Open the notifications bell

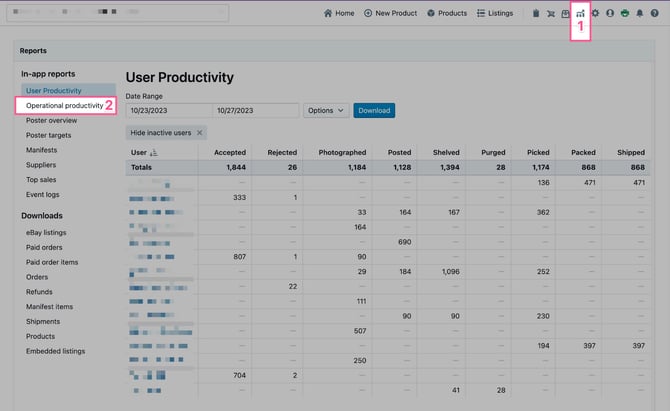coord(640,14)
